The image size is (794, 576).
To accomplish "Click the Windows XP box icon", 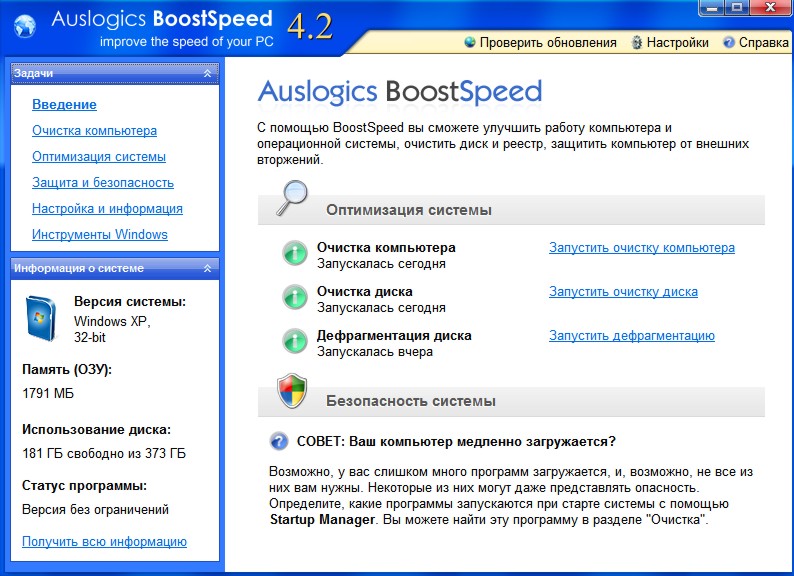I will click(x=41, y=319).
